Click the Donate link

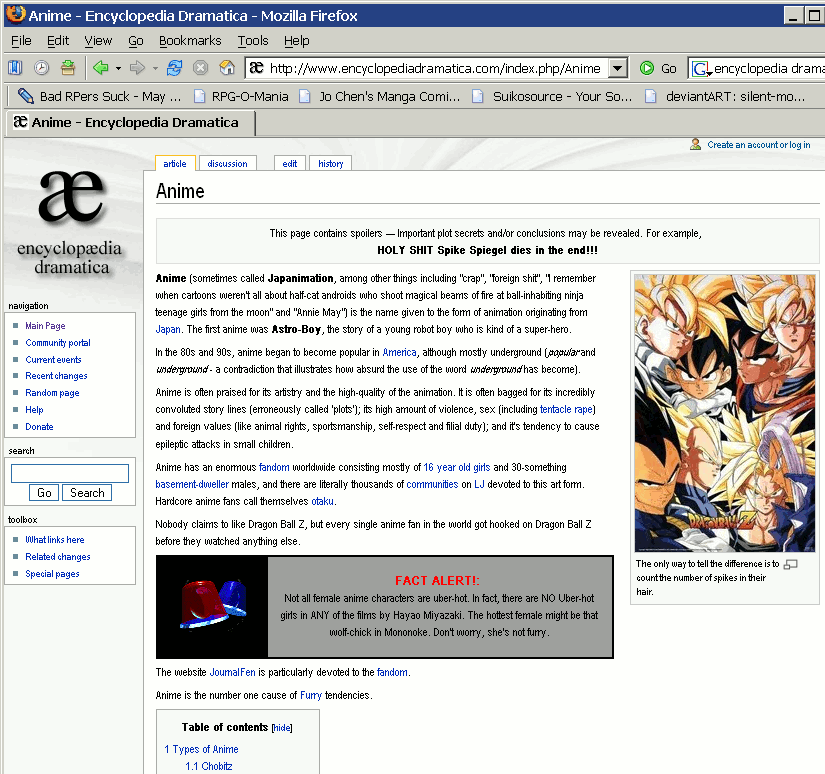click(39, 427)
